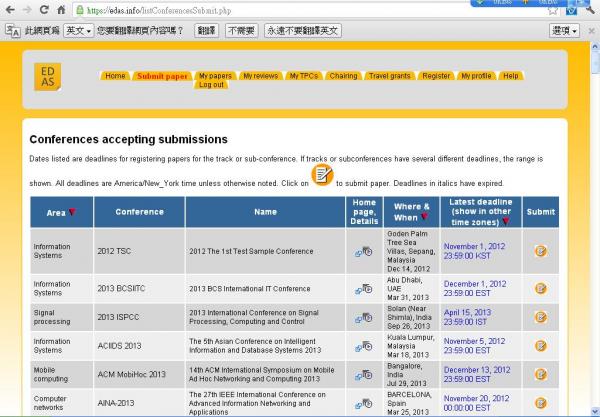Go to the My papers tab
600x417 pixels.
coord(215,76)
